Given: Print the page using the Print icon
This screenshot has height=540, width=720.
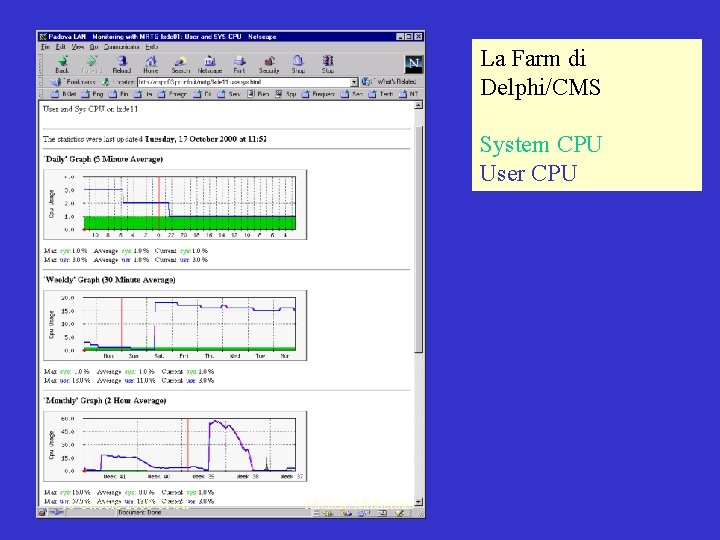Looking at the screenshot, I should point(239,64).
